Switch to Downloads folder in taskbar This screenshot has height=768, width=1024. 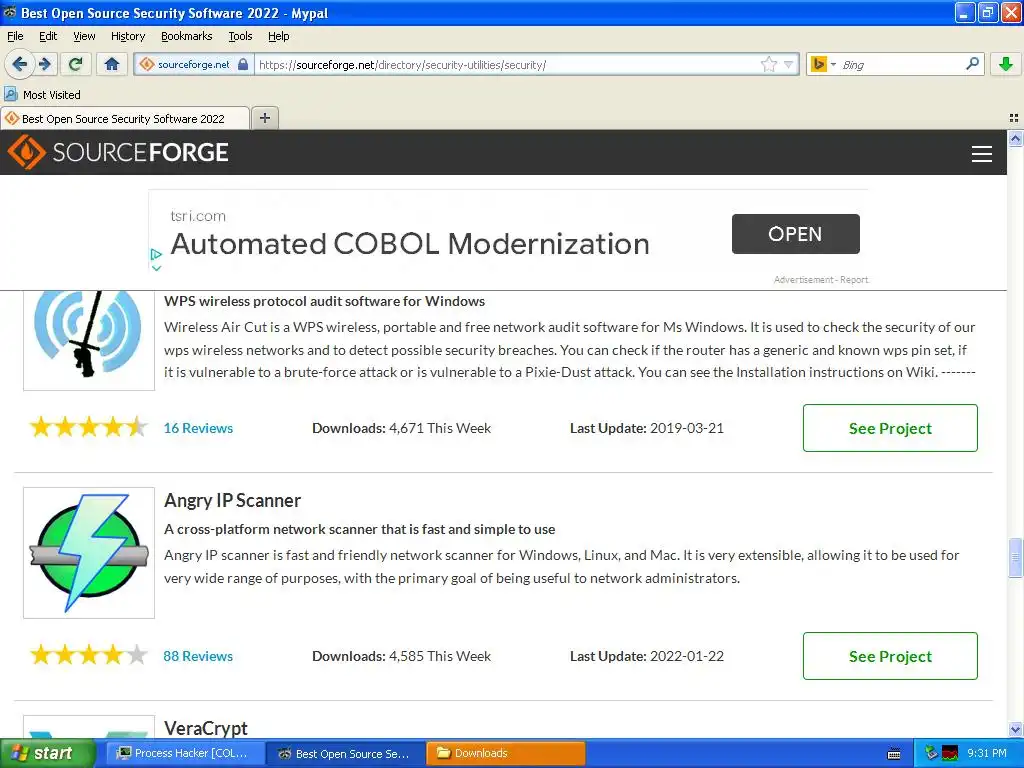point(505,753)
